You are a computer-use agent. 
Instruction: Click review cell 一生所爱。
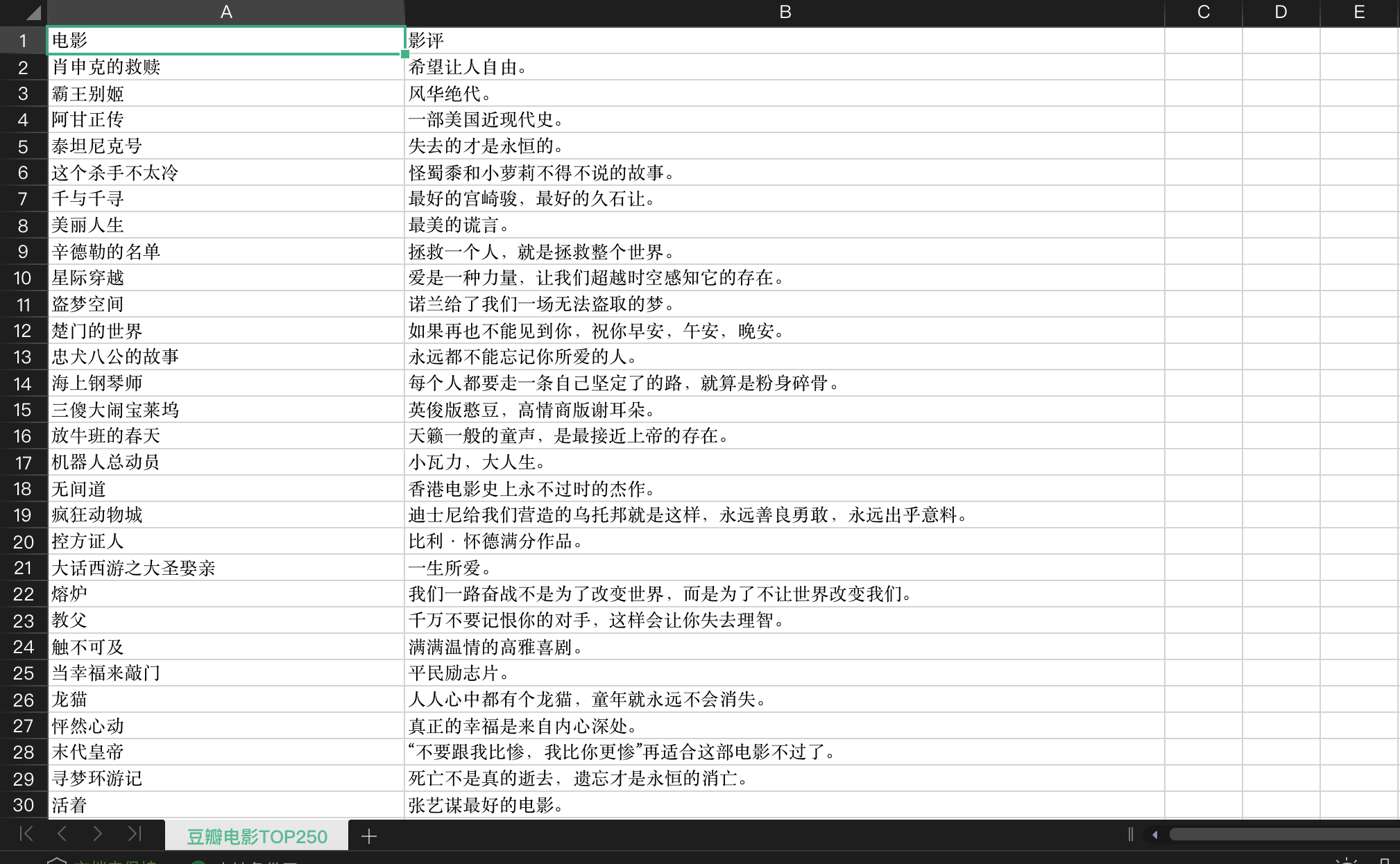click(785, 568)
